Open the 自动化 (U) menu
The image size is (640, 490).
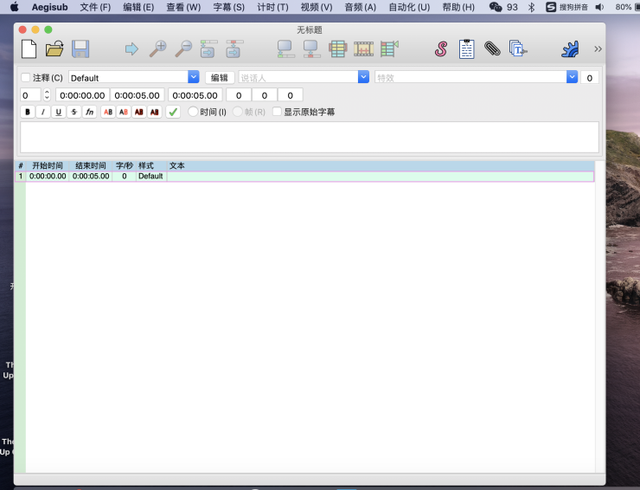tap(409, 7)
